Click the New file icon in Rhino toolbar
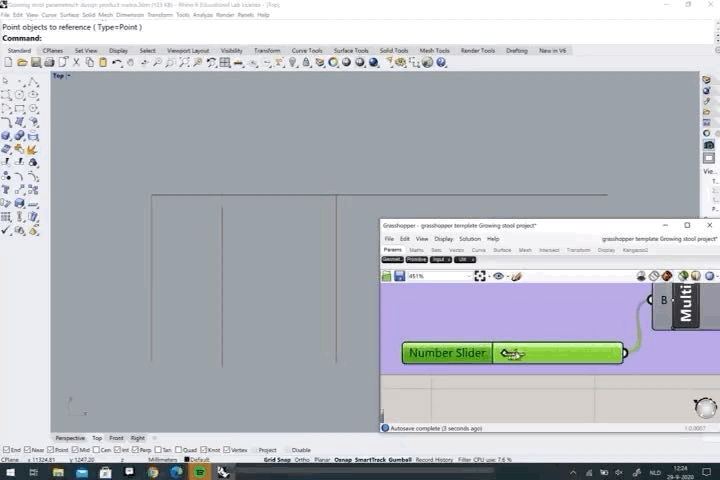Image resolution: width=720 pixels, height=480 pixels. 7,62
